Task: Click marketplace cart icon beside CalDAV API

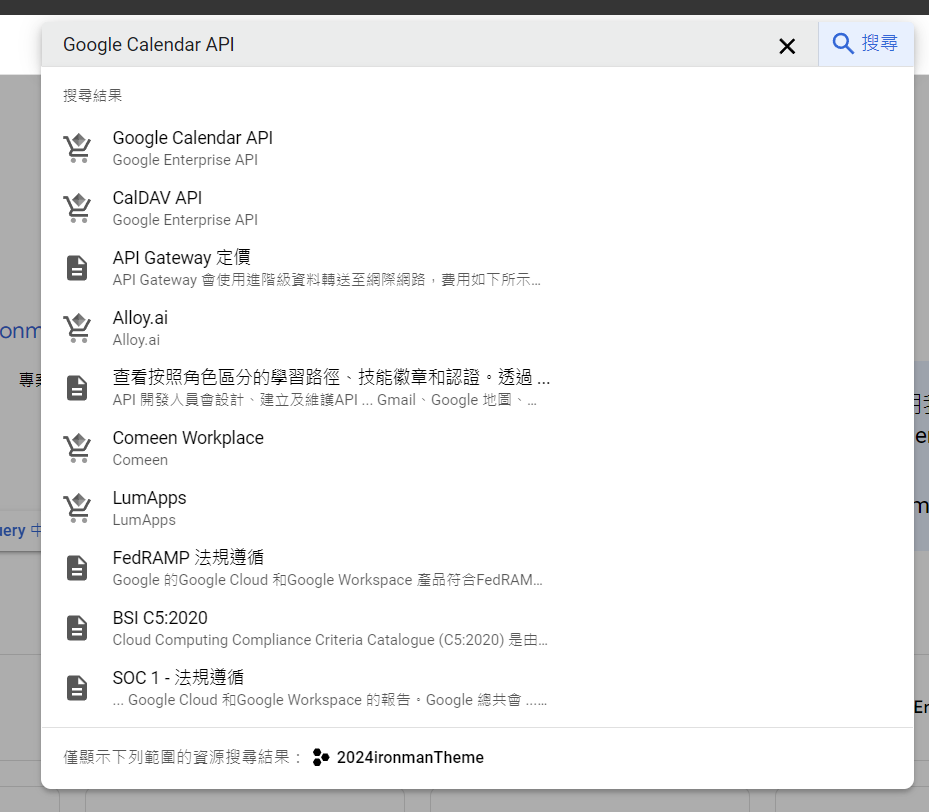Action: pos(77,208)
